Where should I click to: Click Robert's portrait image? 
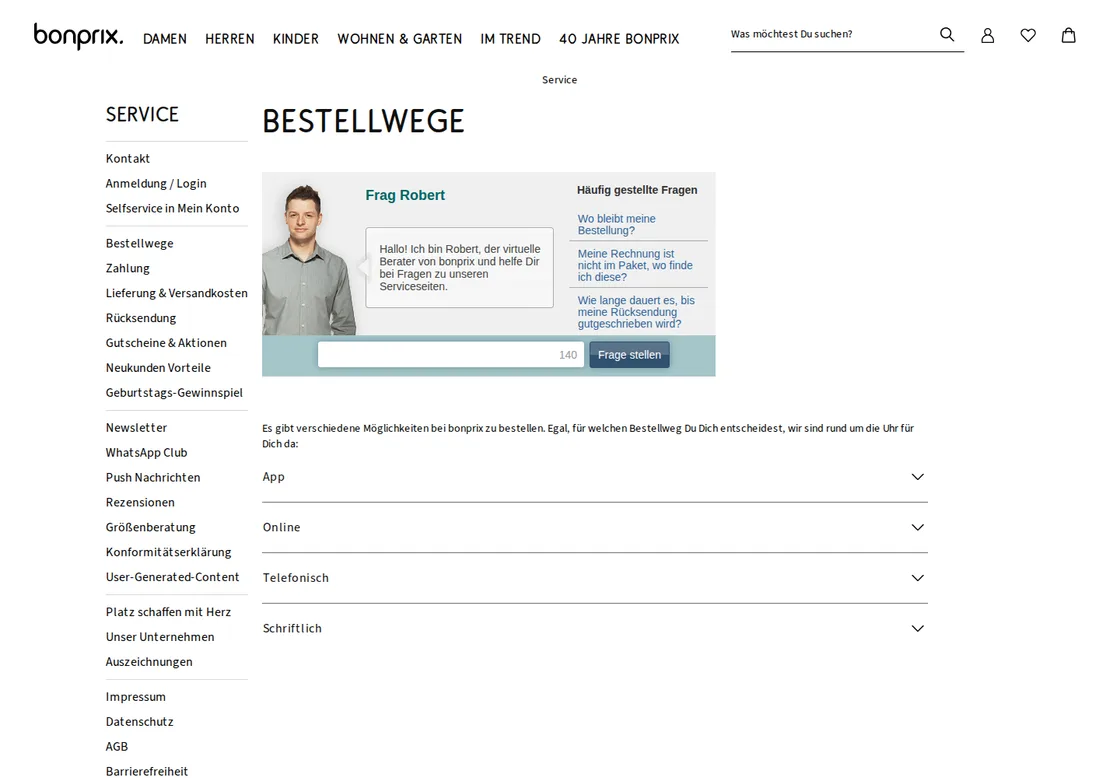click(309, 259)
